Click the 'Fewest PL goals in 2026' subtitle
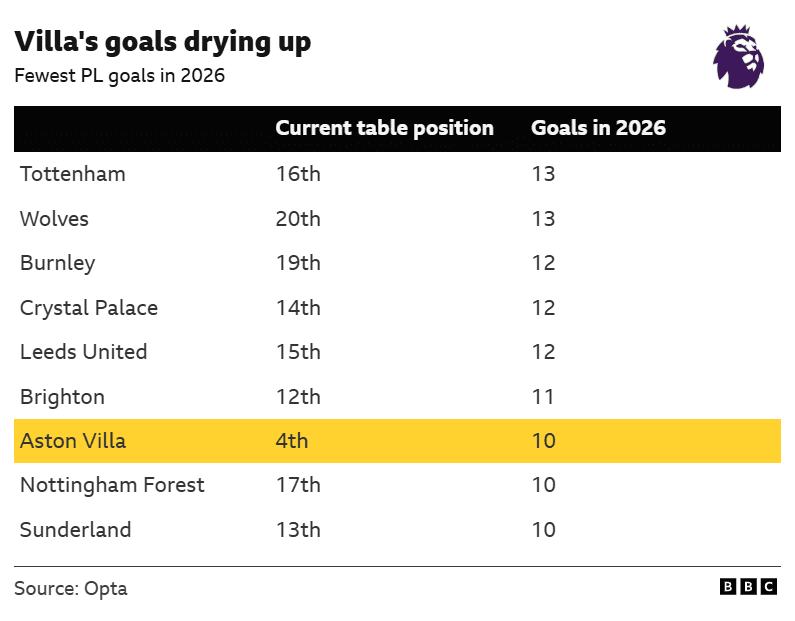 tap(119, 77)
